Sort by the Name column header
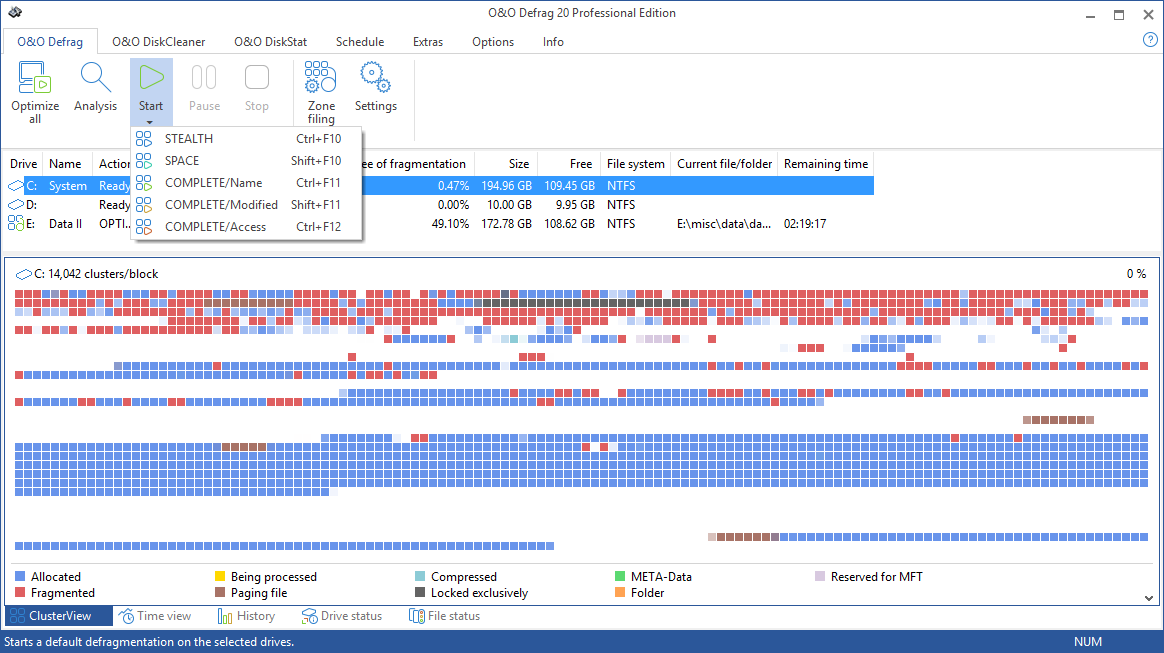 [x=65, y=164]
